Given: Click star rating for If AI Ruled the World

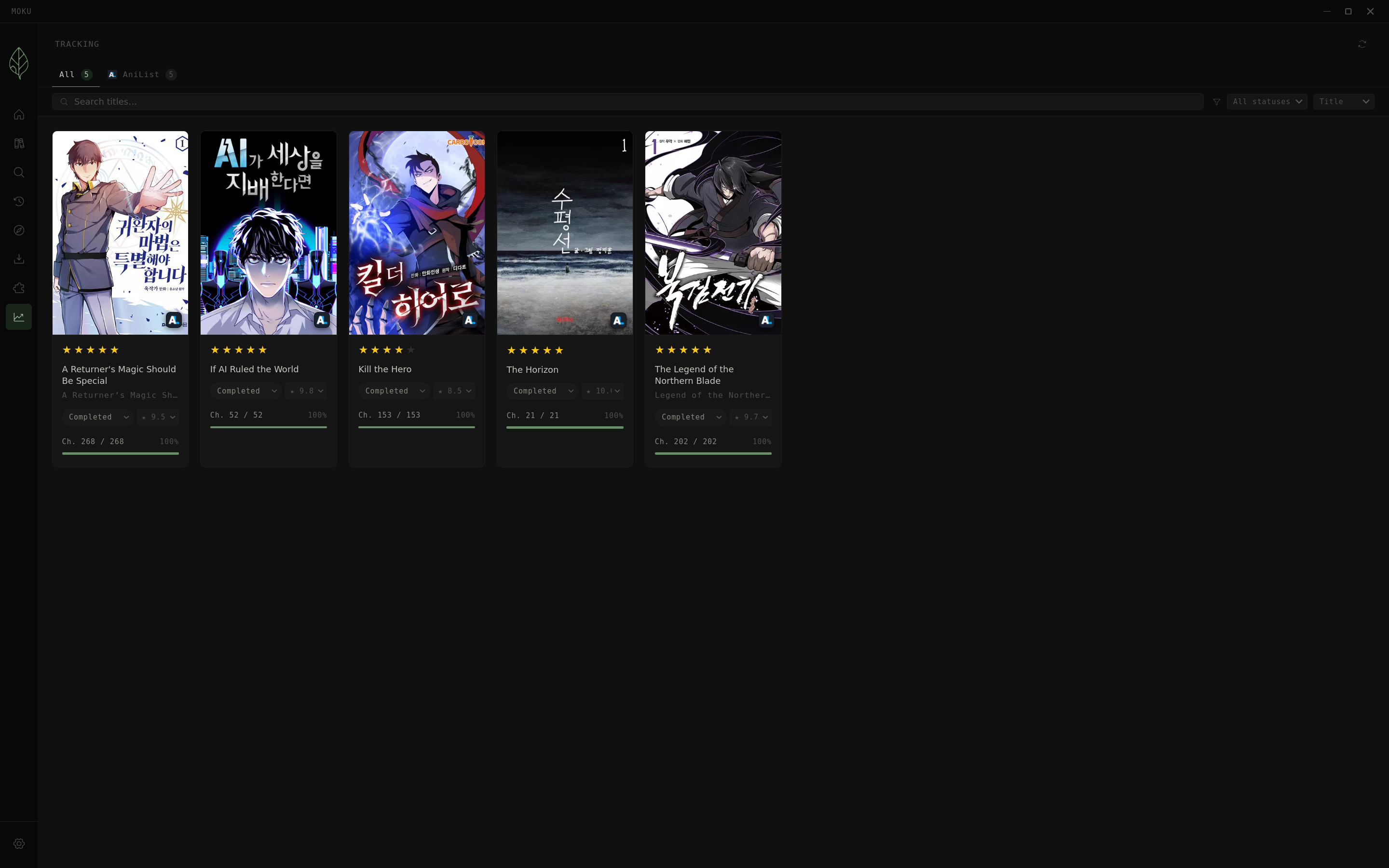Looking at the screenshot, I should 239,350.
